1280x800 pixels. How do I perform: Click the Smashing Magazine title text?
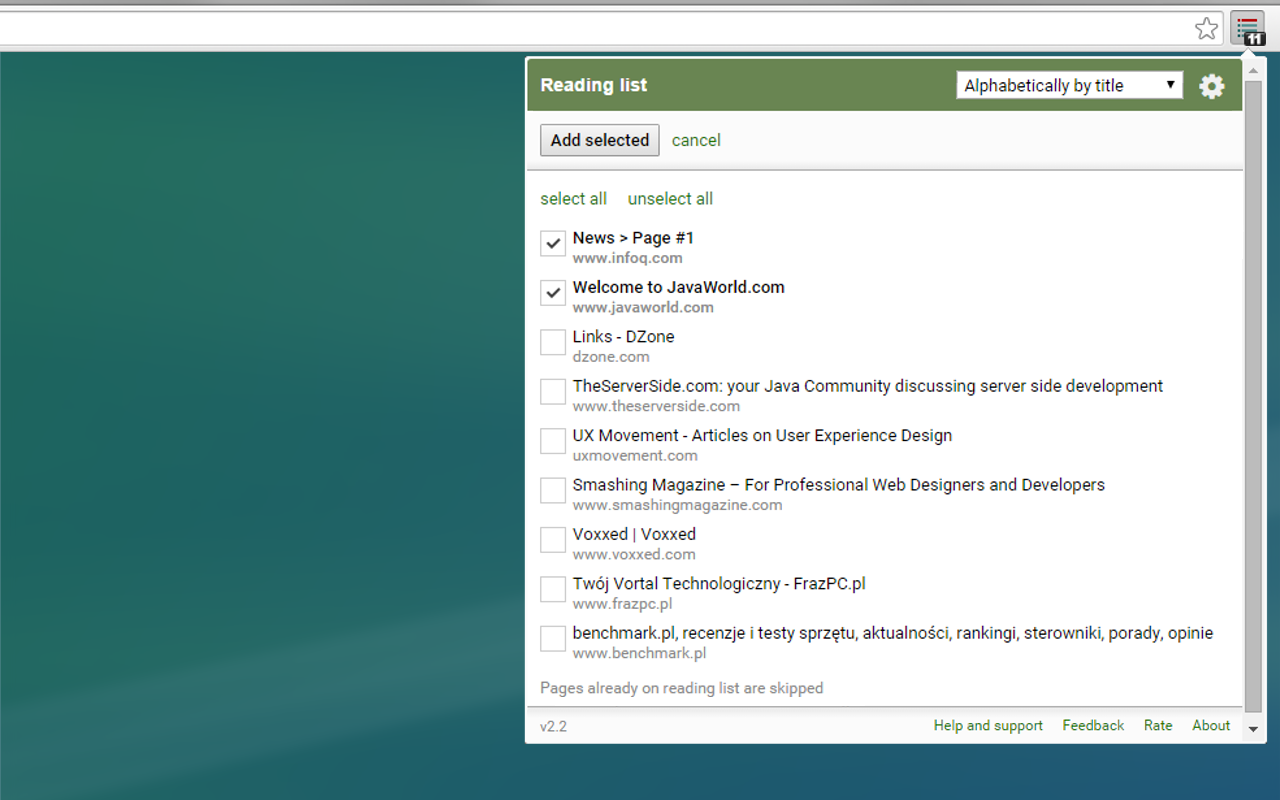point(838,485)
